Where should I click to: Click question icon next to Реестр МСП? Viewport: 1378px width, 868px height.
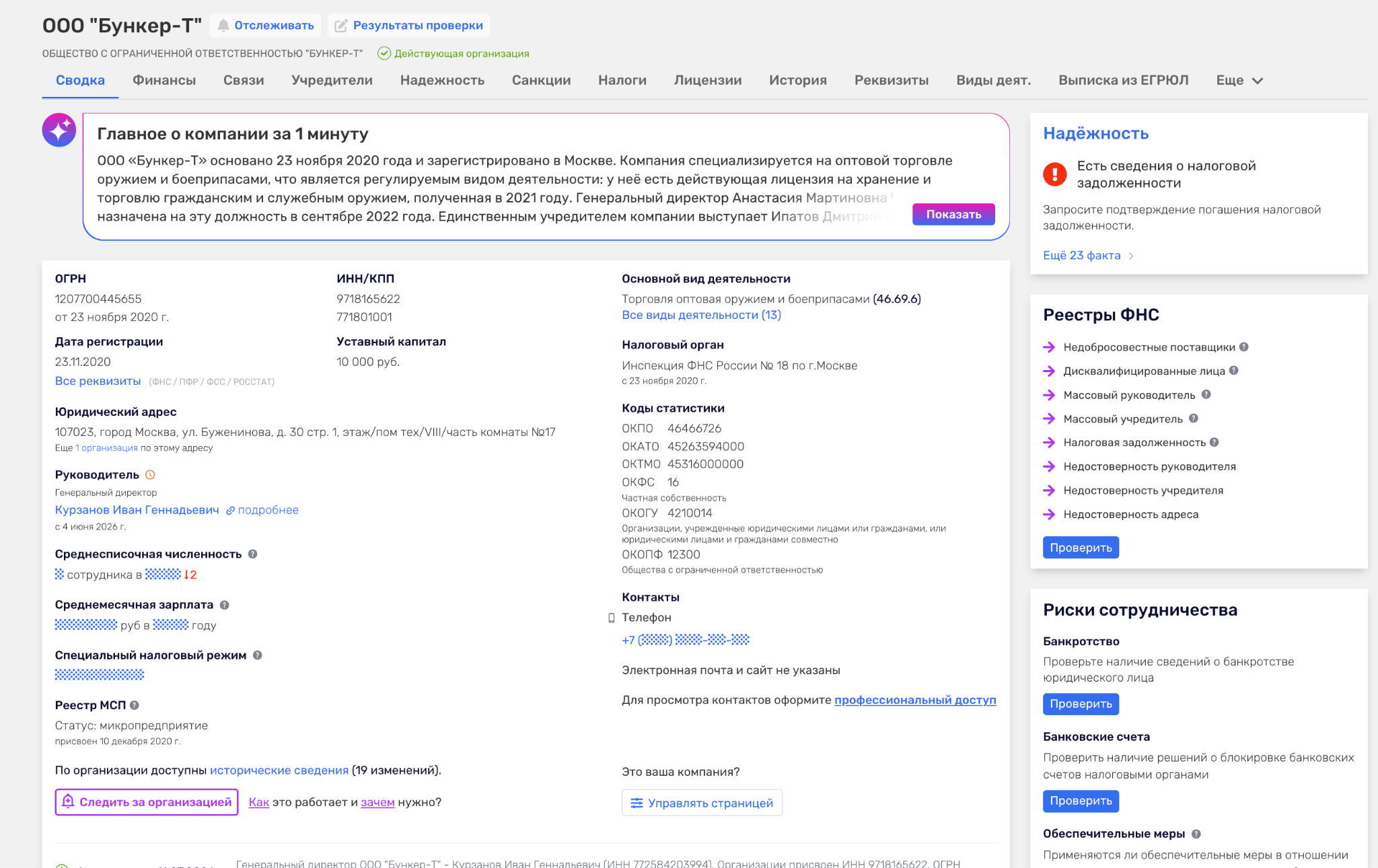(135, 705)
